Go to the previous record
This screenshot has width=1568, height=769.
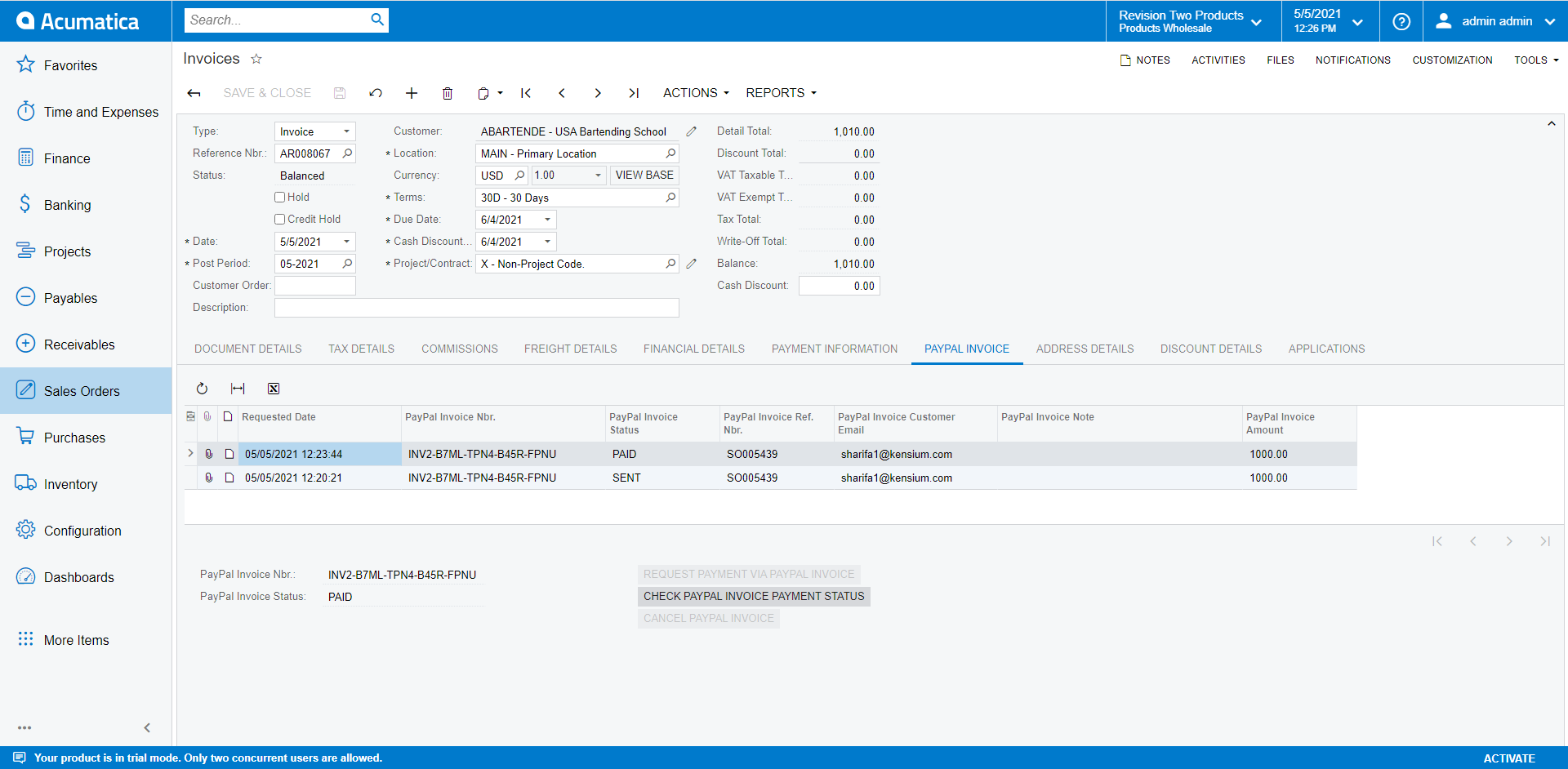[x=562, y=93]
